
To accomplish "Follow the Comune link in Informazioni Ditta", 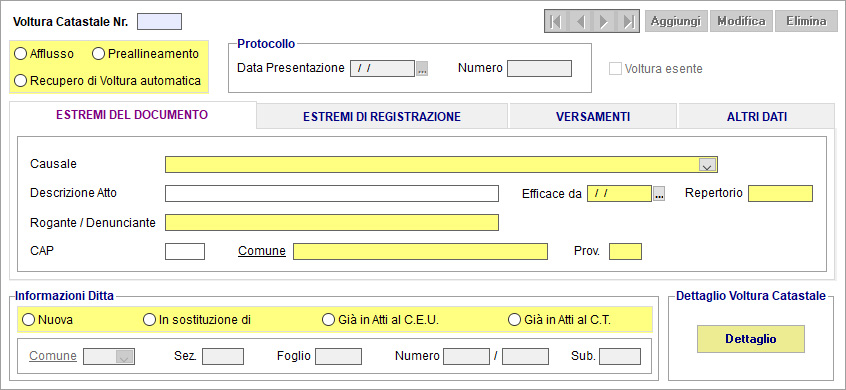I will [53, 356].
